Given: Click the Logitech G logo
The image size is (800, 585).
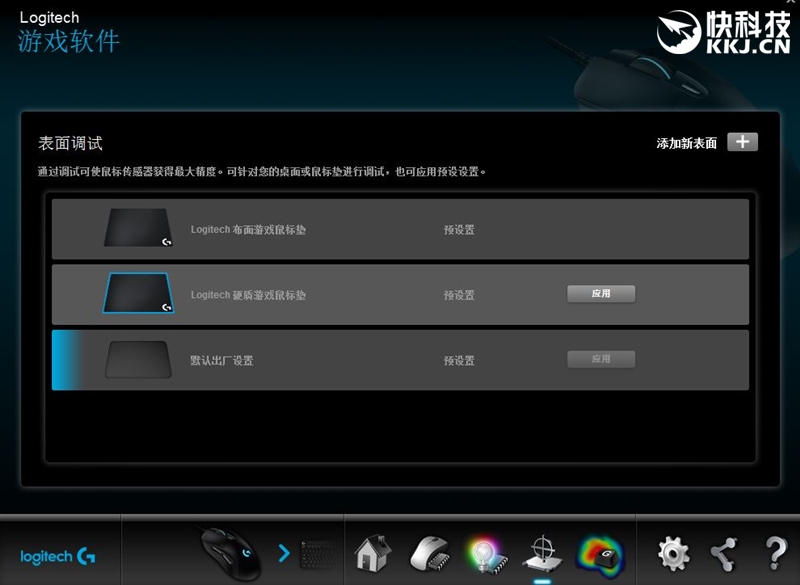Looking at the screenshot, I should [x=58, y=556].
